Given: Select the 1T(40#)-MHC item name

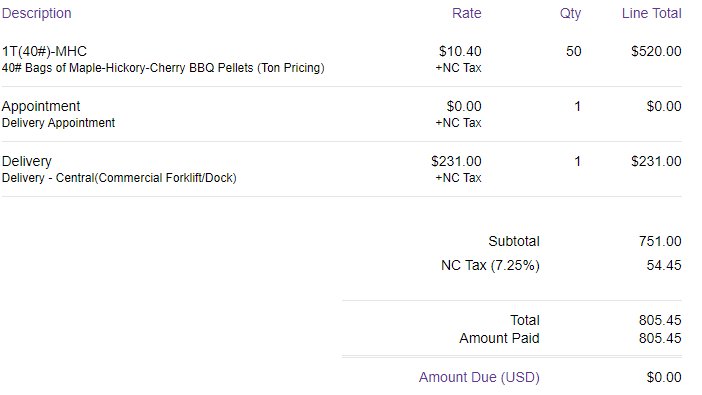Looking at the screenshot, I should [44, 52].
